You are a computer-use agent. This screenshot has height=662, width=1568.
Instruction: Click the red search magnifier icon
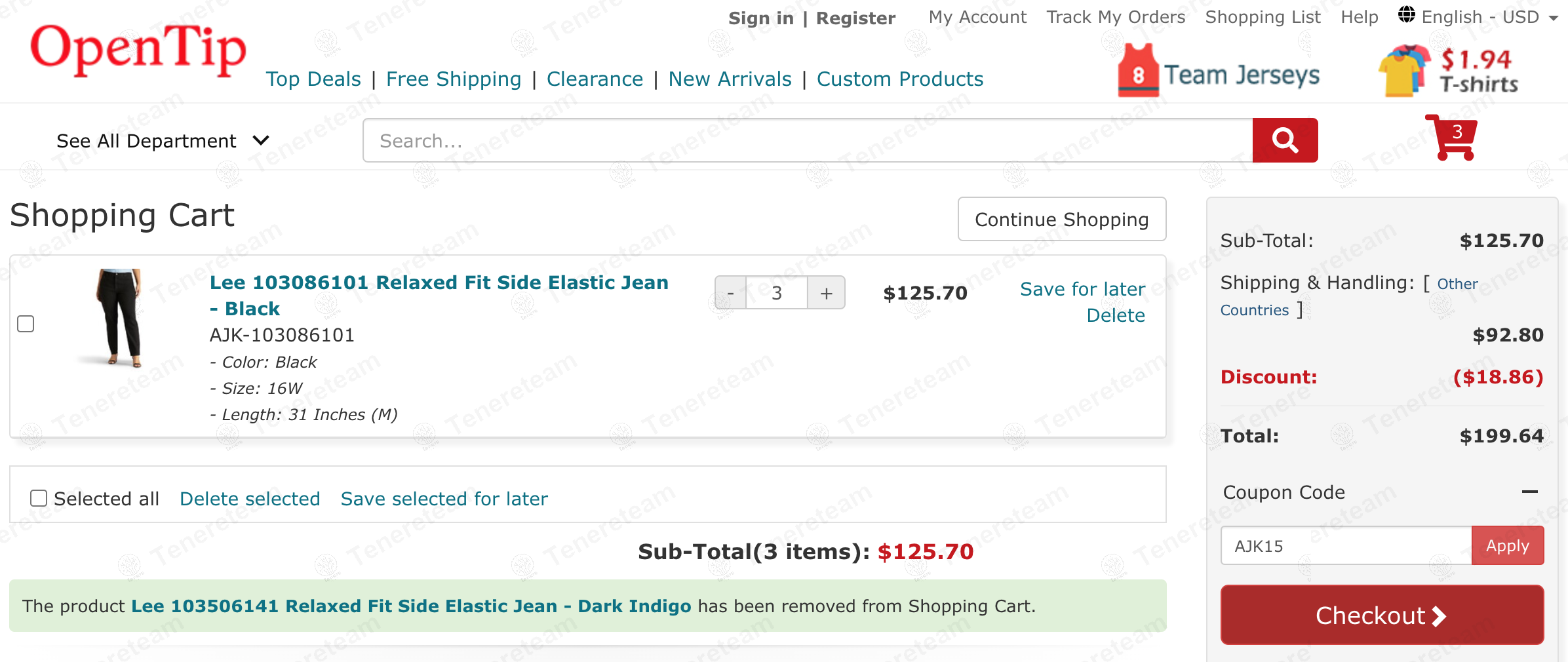[1285, 140]
